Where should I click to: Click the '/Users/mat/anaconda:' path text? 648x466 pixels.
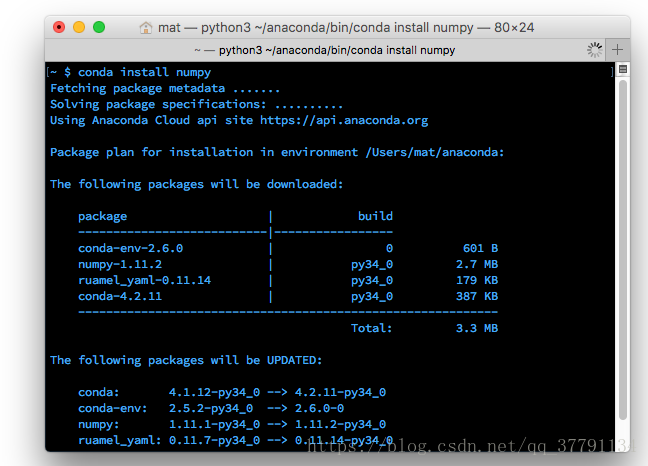coord(435,152)
